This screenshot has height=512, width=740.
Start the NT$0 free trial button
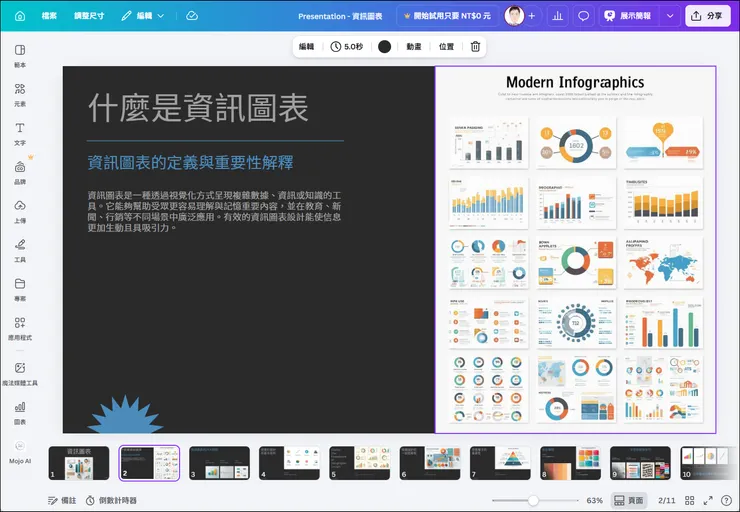tap(447, 16)
